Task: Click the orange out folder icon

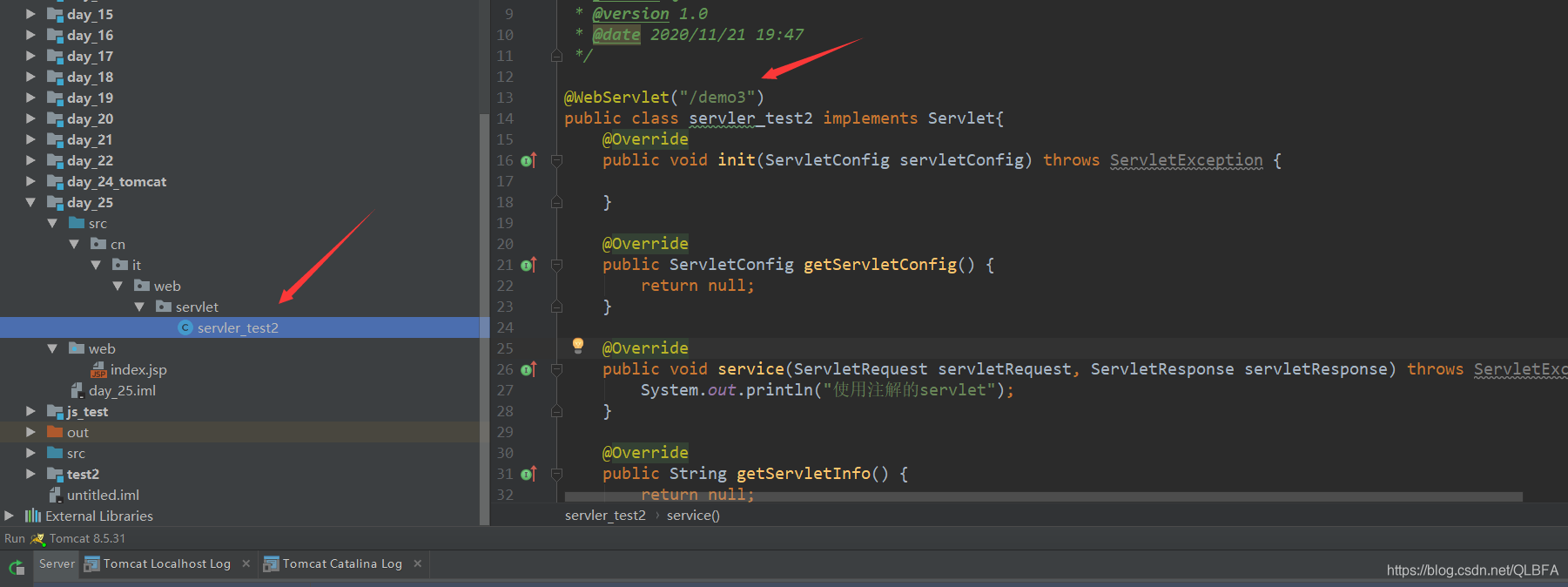Action: 55,432
